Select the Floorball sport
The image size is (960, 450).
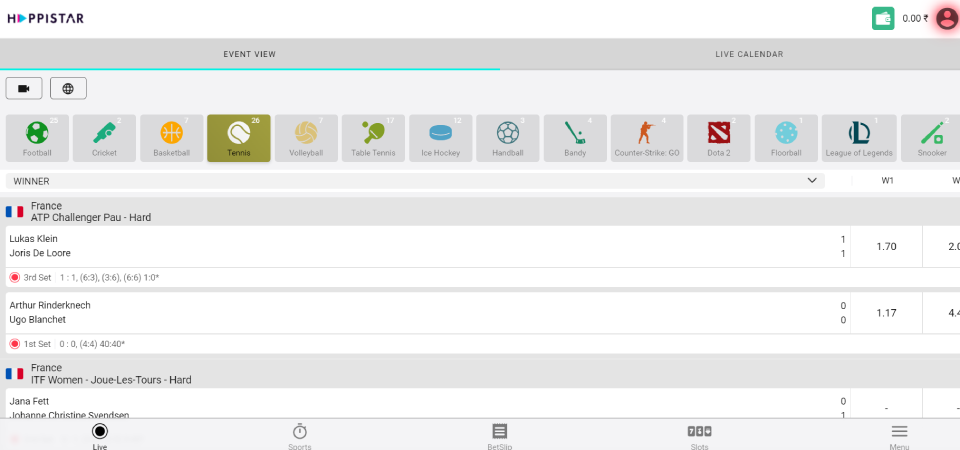(786, 138)
